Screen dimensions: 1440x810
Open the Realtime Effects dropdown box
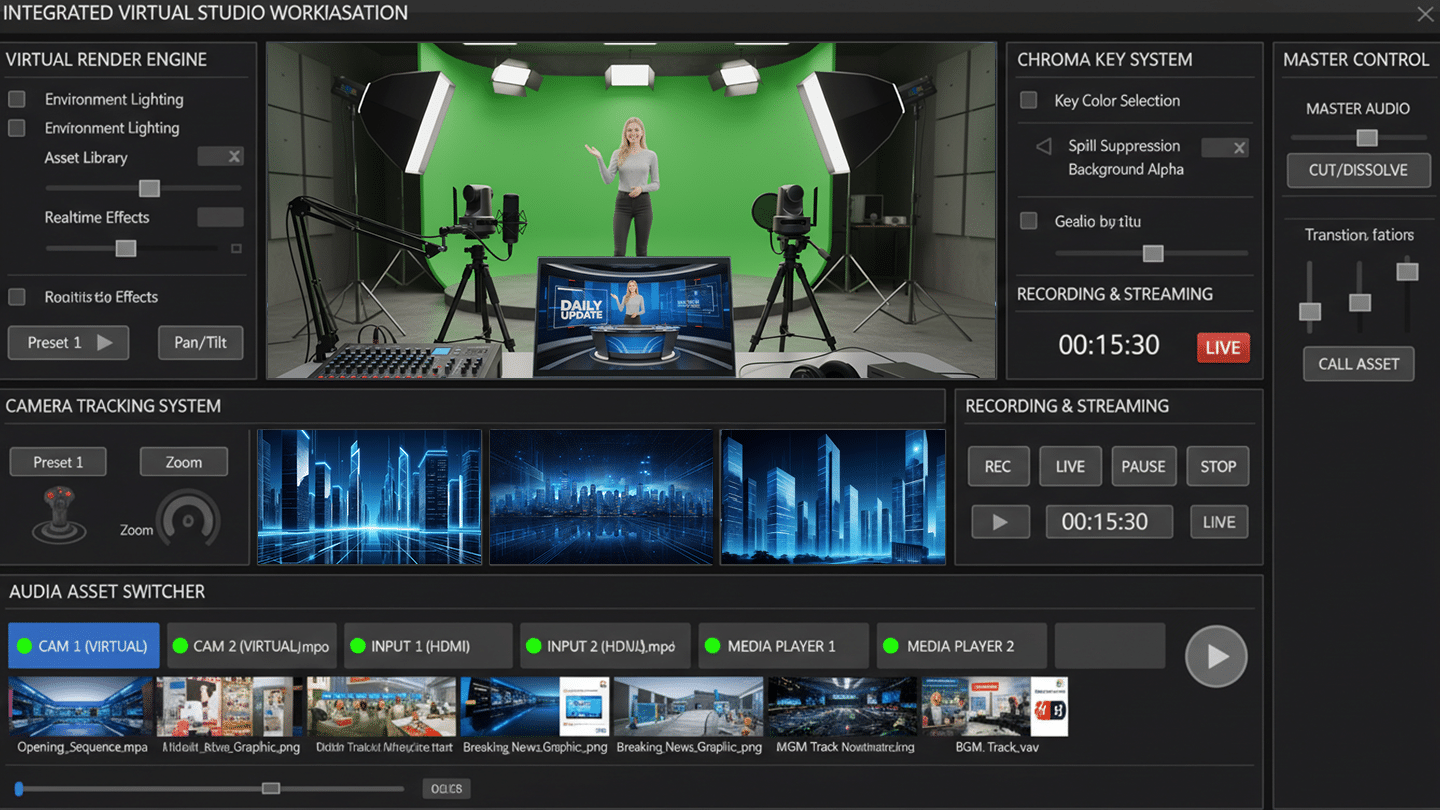(x=219, y=216)
